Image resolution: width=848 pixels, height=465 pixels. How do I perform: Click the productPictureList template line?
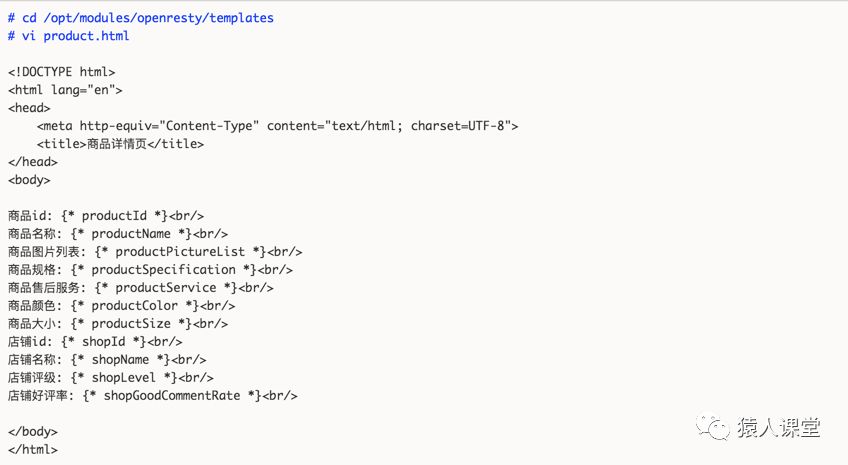pyautogui.click(x=154, y=252)
